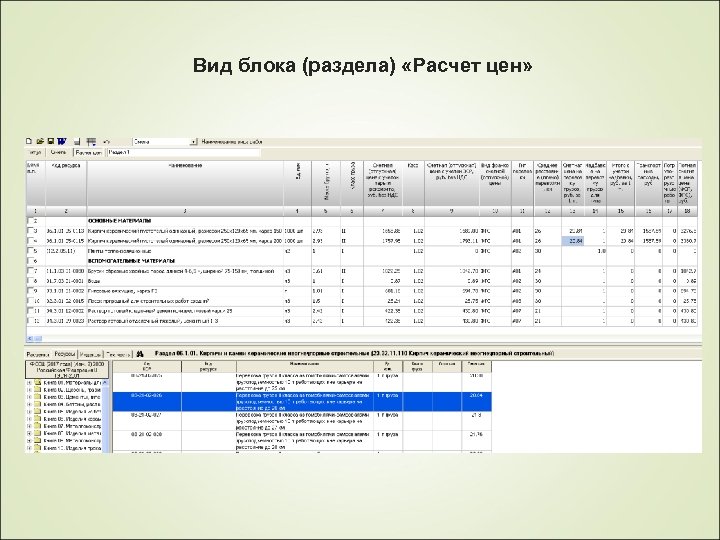Image resolution: width=720 pixels, height=540 pixels.
Task: Click the New document toolbar icon
Action: pos(29,141)
